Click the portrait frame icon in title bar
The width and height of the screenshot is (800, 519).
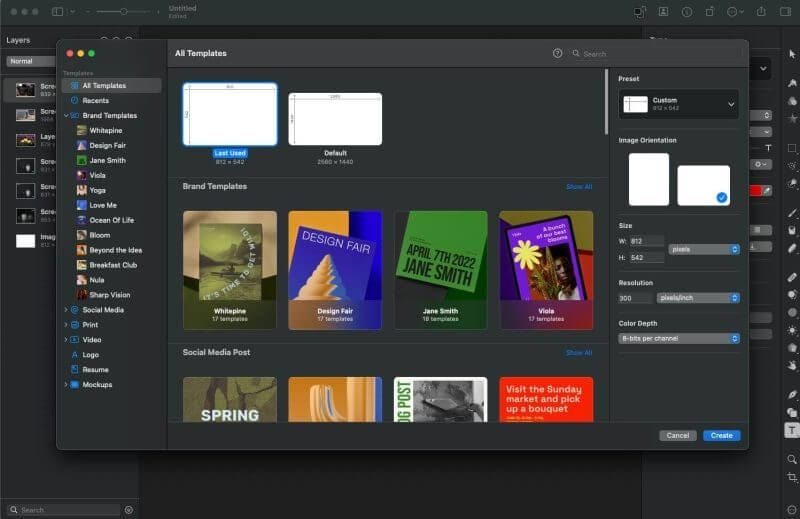click(x=663, y=11)
